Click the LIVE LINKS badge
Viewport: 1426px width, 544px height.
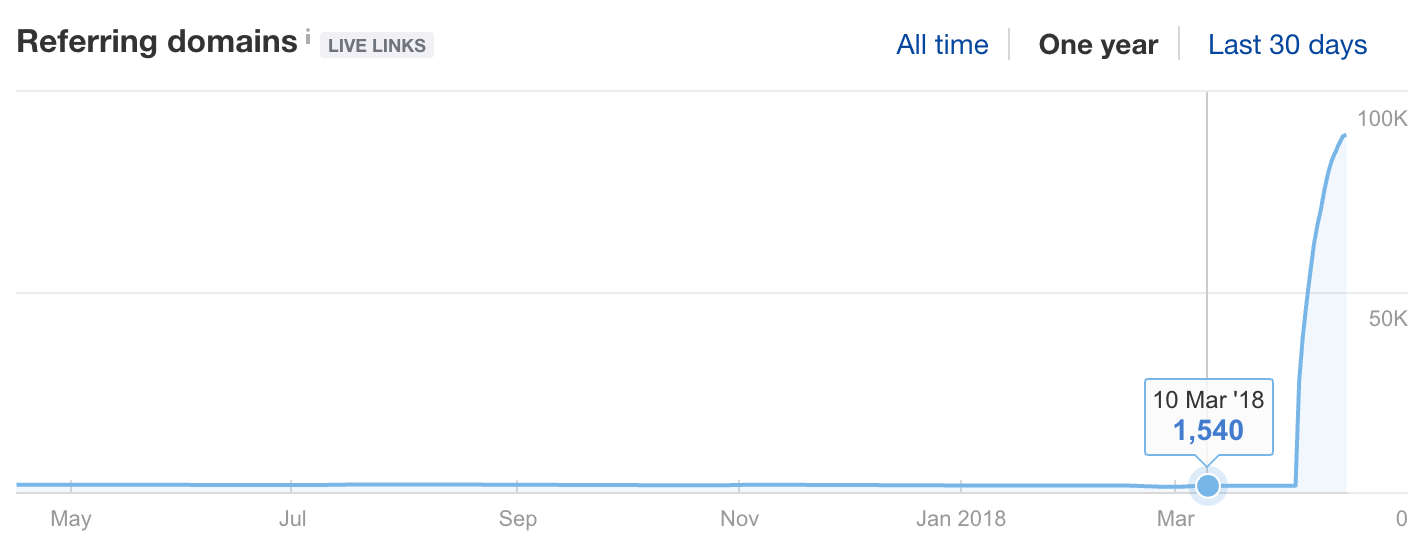[x=377, y=45]
